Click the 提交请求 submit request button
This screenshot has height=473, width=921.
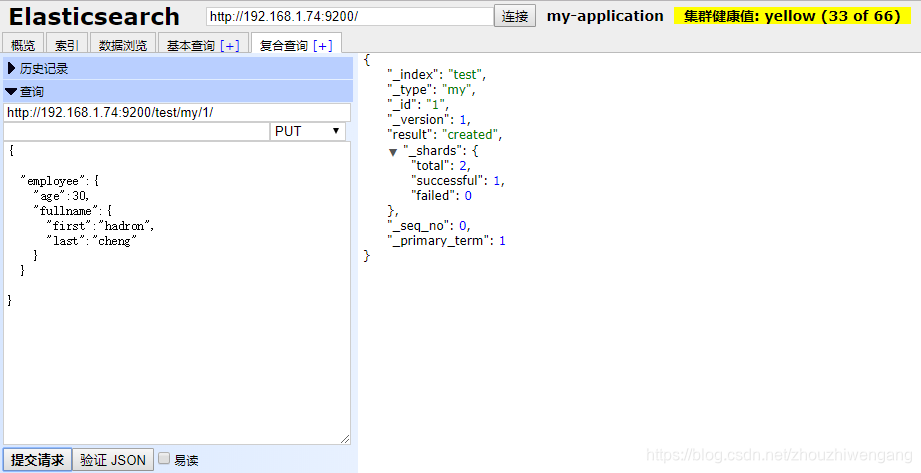[x=38, y=459]
